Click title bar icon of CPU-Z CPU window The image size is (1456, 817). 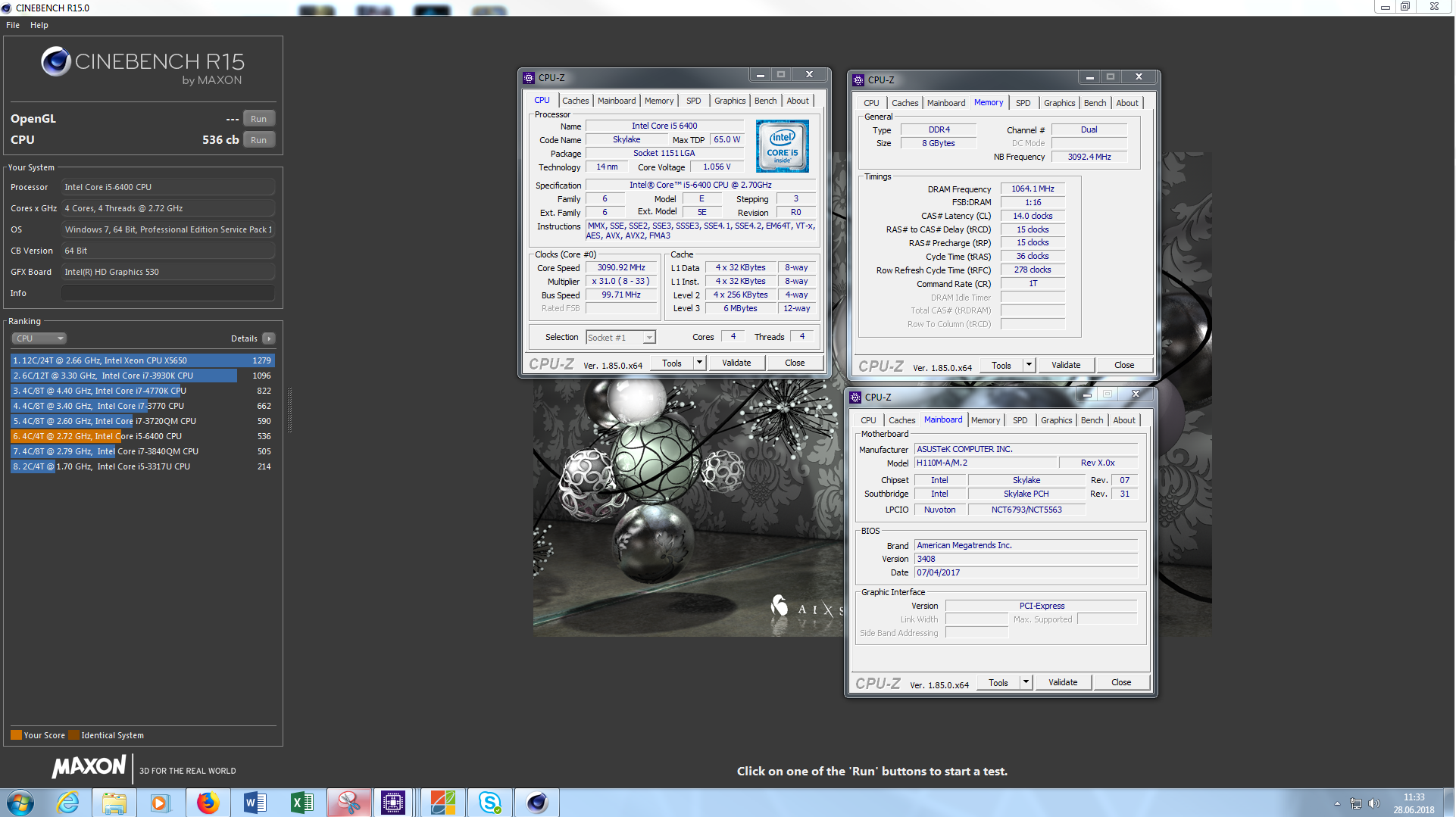(529, 78)
